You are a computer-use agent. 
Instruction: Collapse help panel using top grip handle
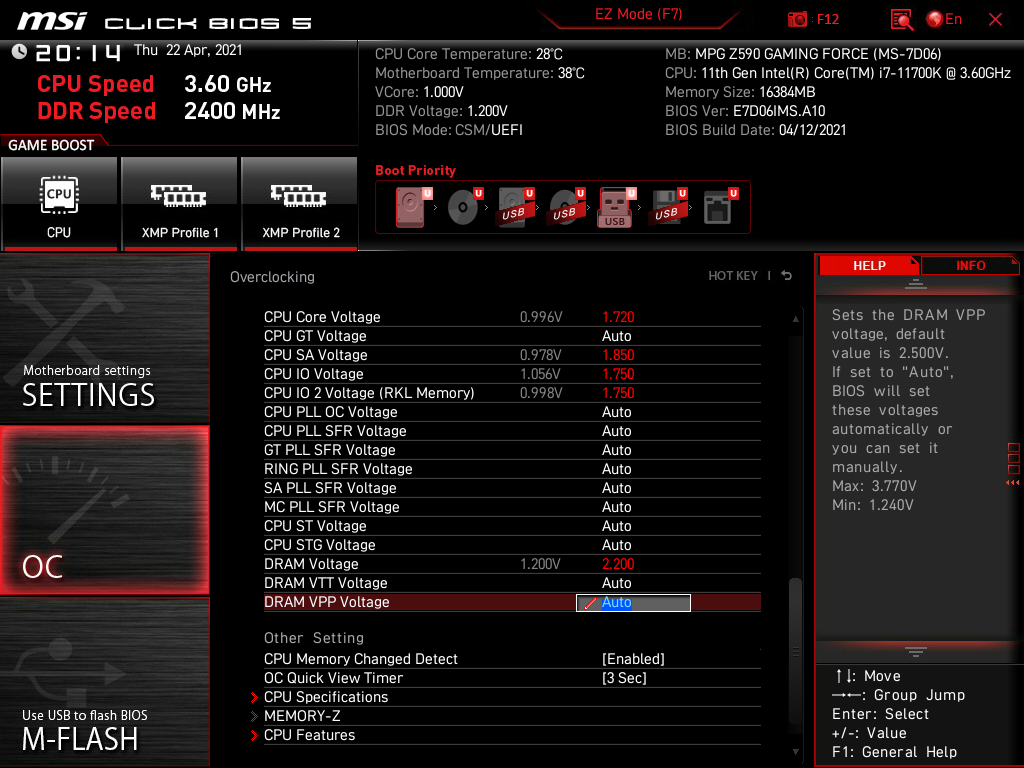916,283
